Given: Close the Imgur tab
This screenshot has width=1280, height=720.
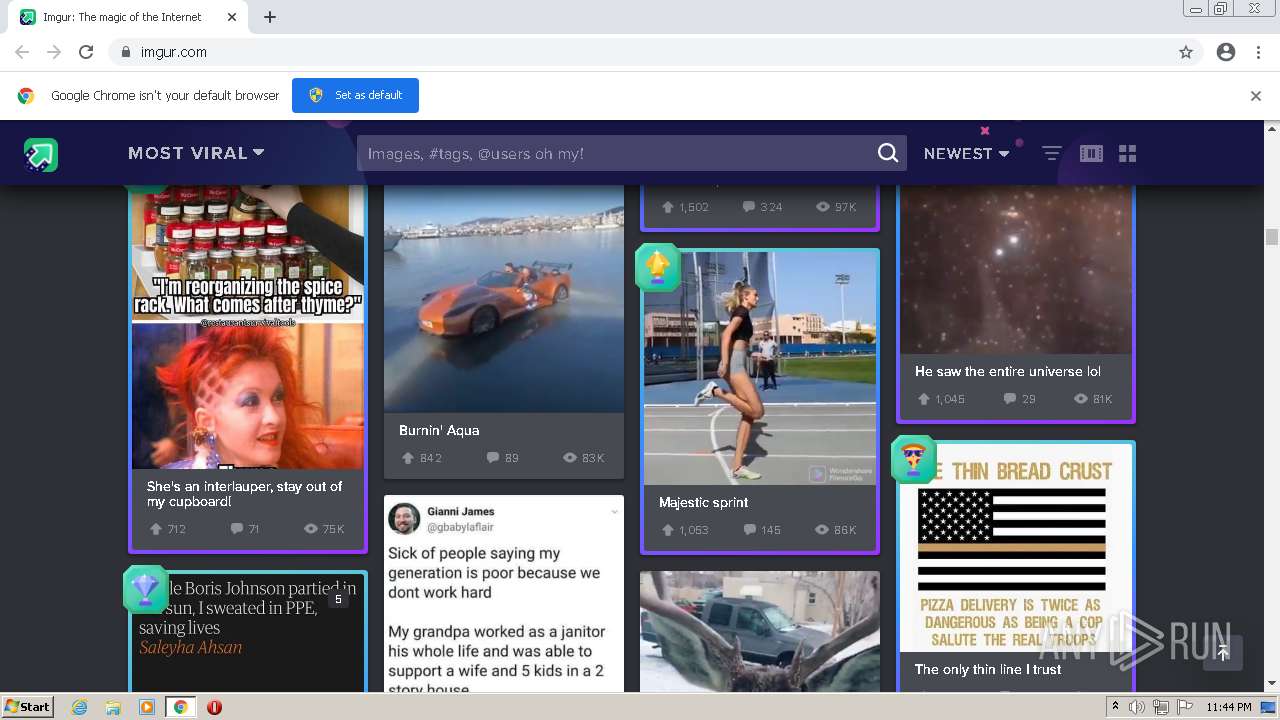Looking at the screenshot, I should pos(232,17).
